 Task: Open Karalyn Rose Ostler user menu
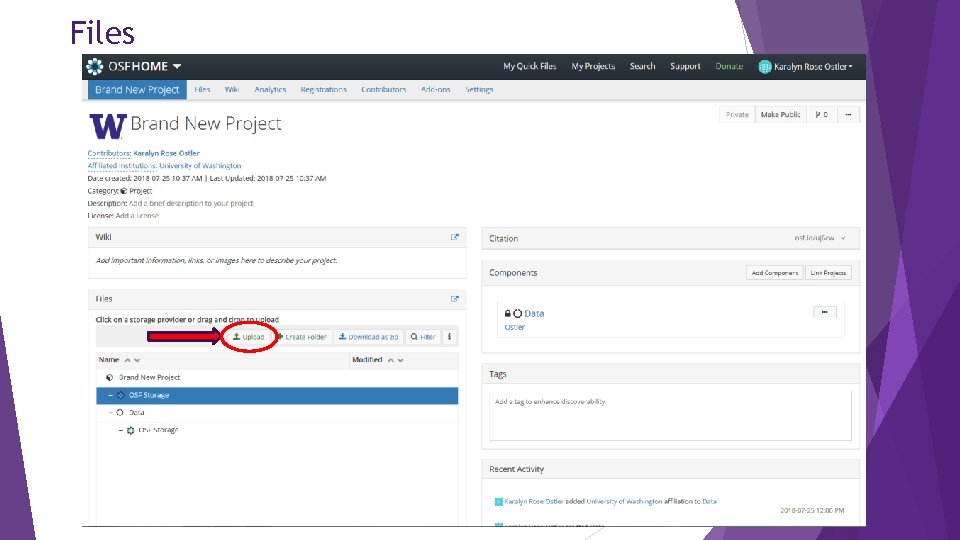(x=813, y=67)
